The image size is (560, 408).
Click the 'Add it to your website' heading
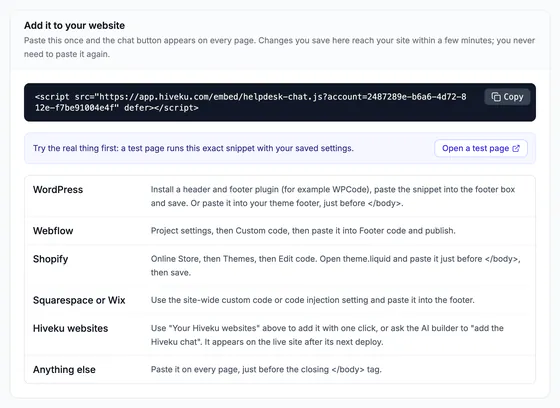click(x=74, y=25)
